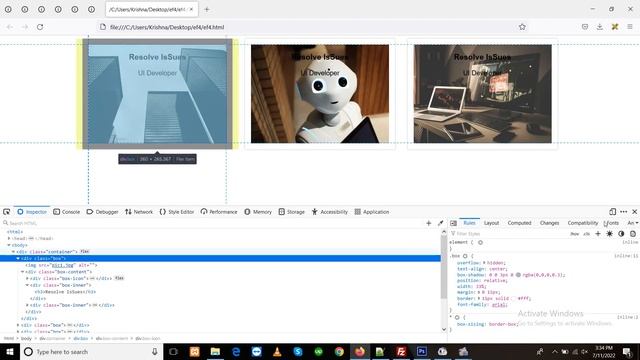Toggle the .cls classes panel
640x360 pixels.
(587, 234)
